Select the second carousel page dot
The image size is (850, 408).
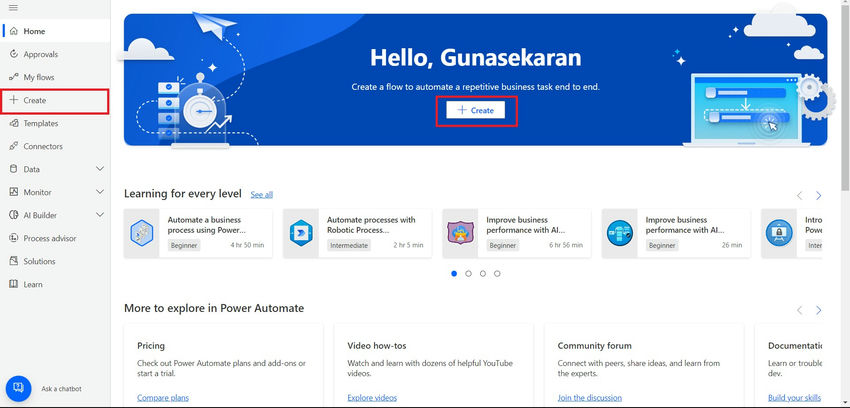click(468, 274)
